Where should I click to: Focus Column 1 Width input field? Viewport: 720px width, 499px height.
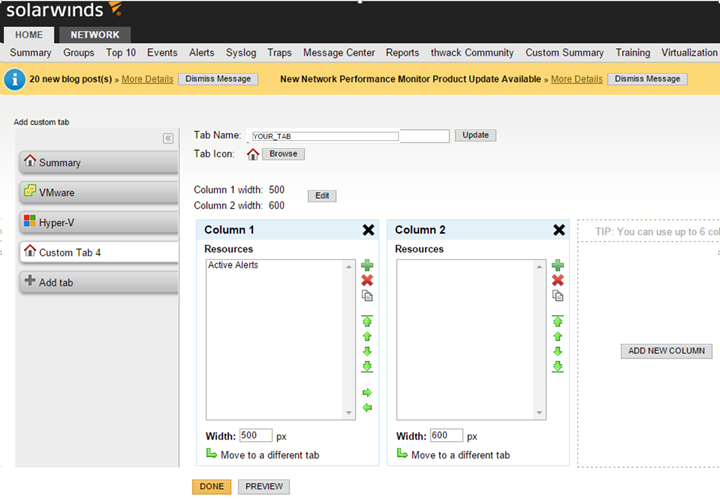(256, 435)
